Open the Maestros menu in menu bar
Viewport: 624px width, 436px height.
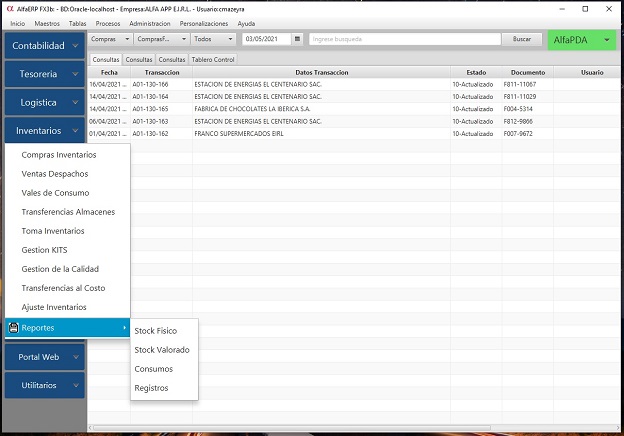[x=47, y=23]
